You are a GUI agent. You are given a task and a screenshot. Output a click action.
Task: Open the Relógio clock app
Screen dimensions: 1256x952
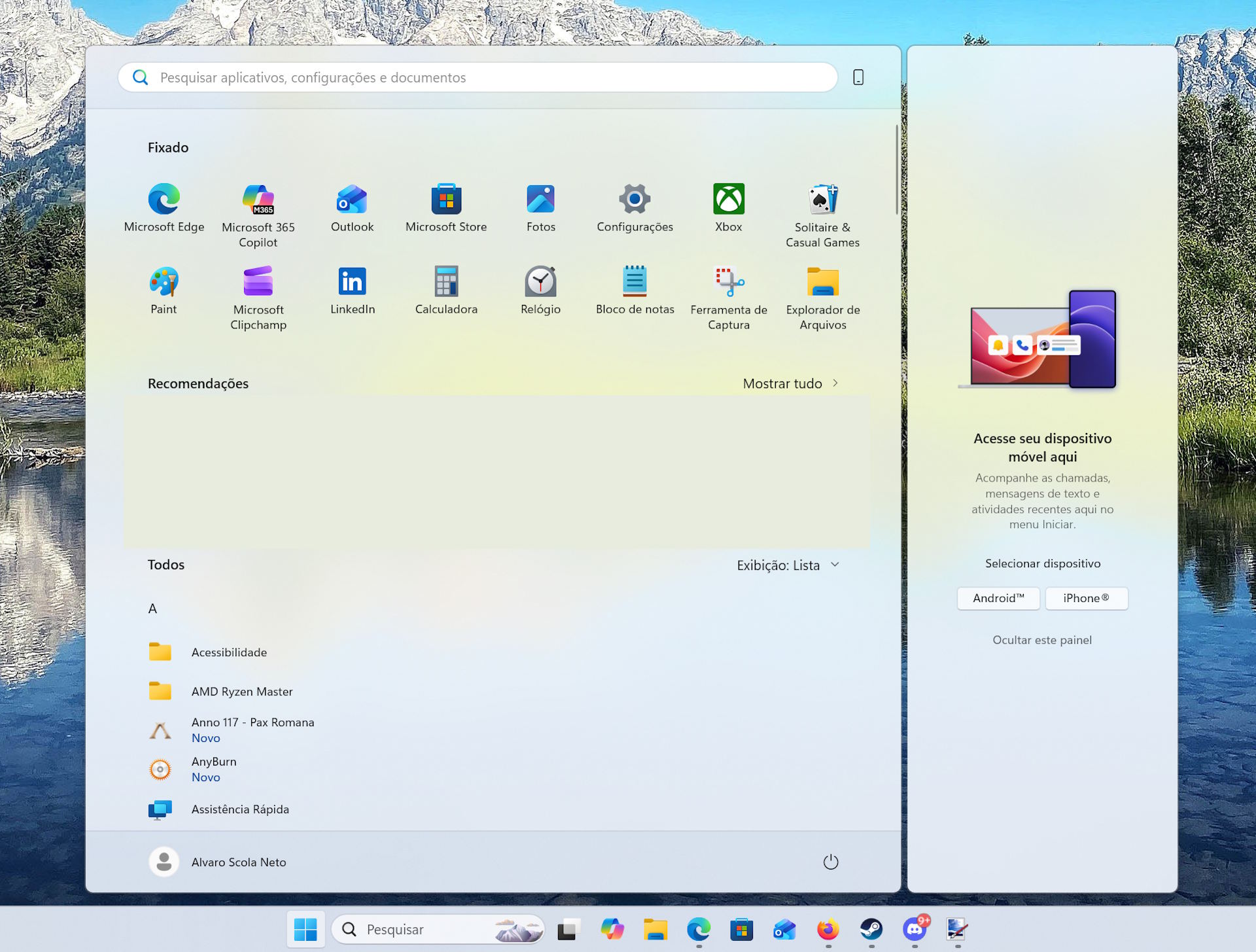[x=540, y=291]
